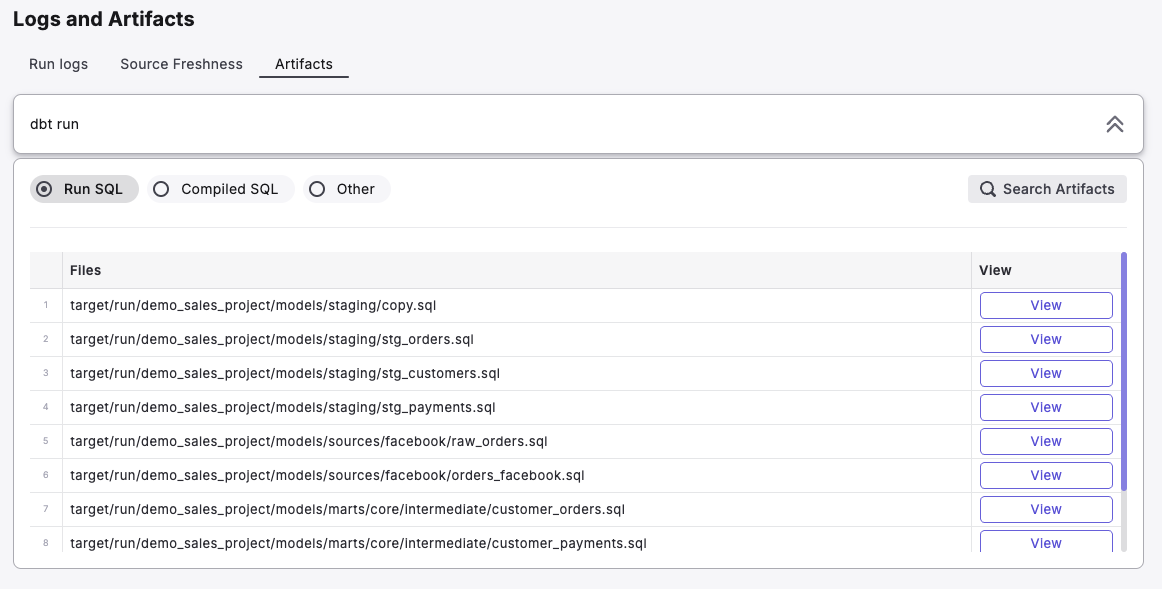Select the Compiled SQL radio option
The width and height of the screenshot is (1162, 589).
point(161,189)
